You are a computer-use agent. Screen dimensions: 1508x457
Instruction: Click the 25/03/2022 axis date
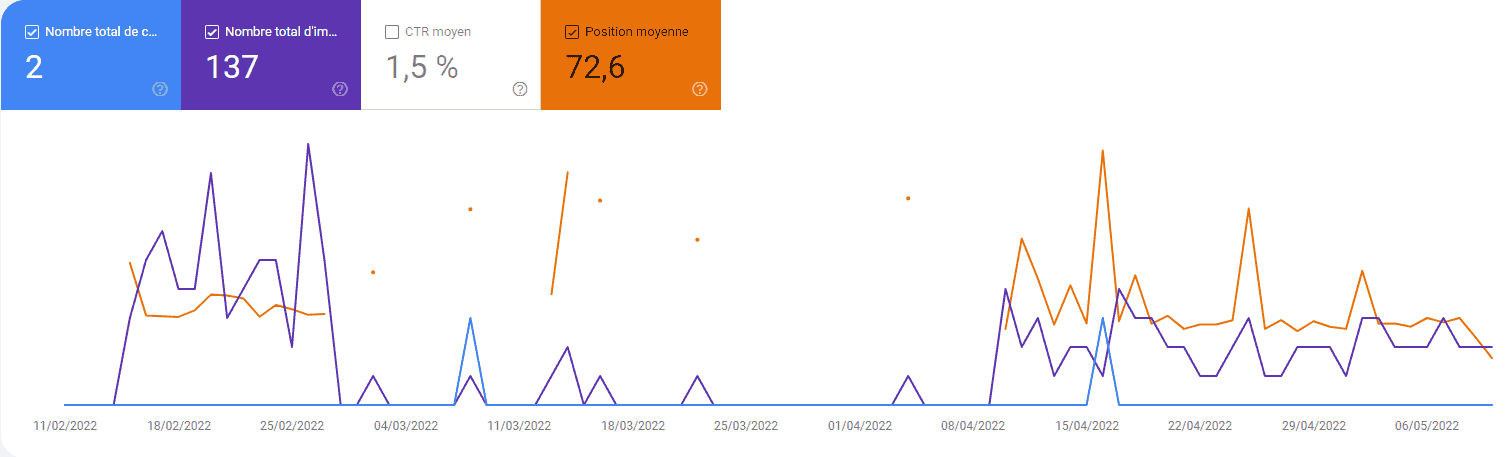coord(746,425)
